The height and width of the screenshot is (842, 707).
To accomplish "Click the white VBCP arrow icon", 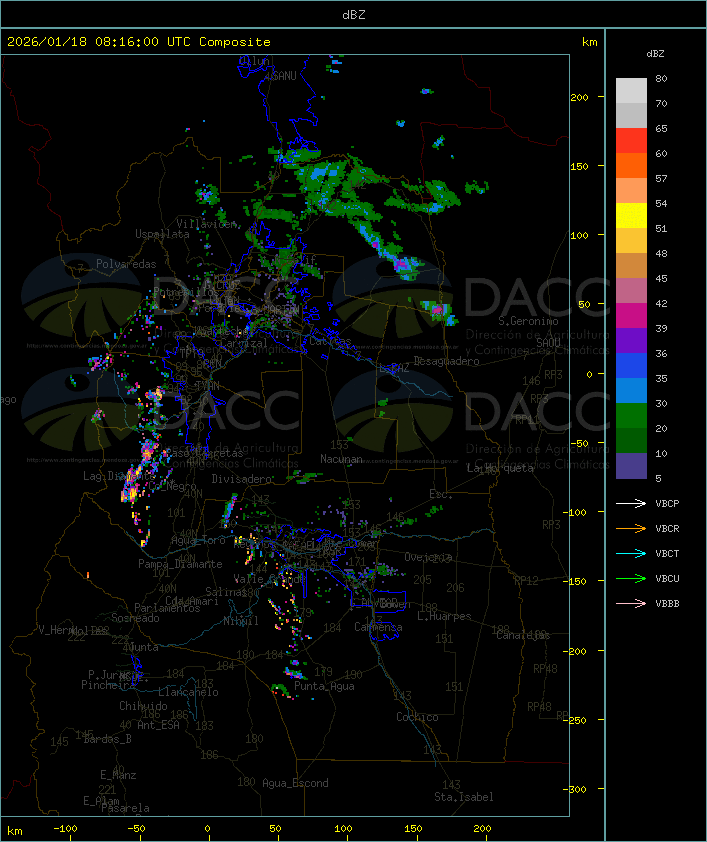I will click(x=631, y=503).
